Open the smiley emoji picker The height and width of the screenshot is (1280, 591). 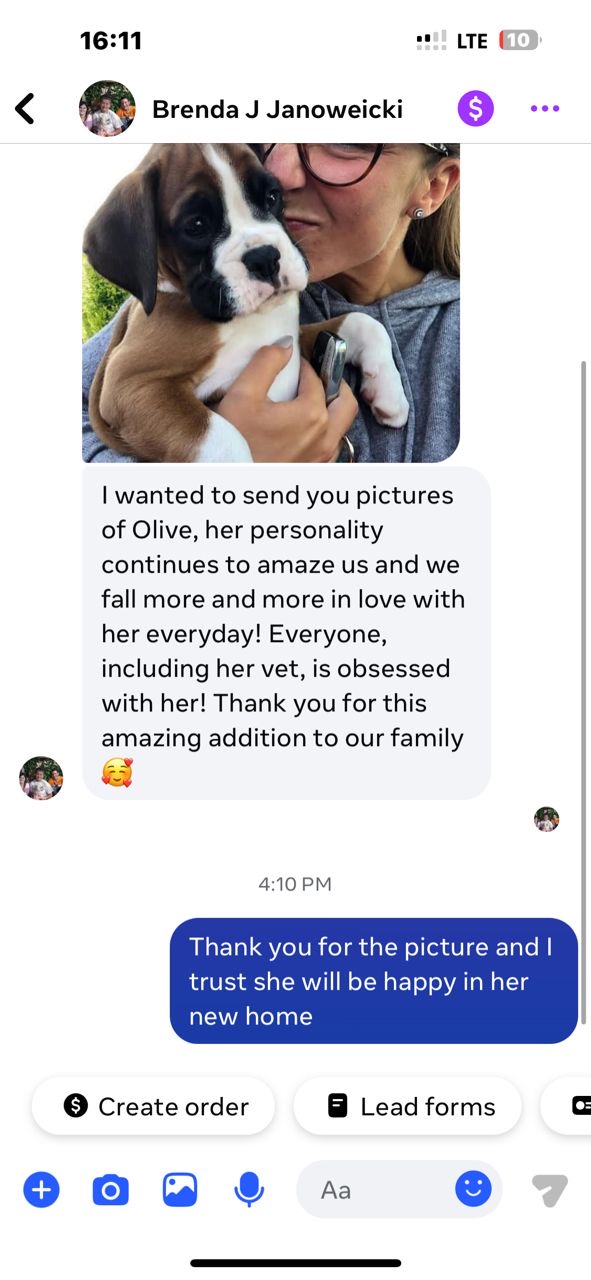coord(473,1189)
